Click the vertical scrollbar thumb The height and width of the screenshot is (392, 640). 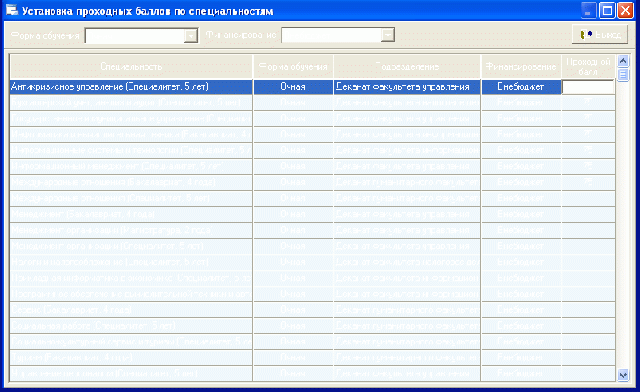623,75
